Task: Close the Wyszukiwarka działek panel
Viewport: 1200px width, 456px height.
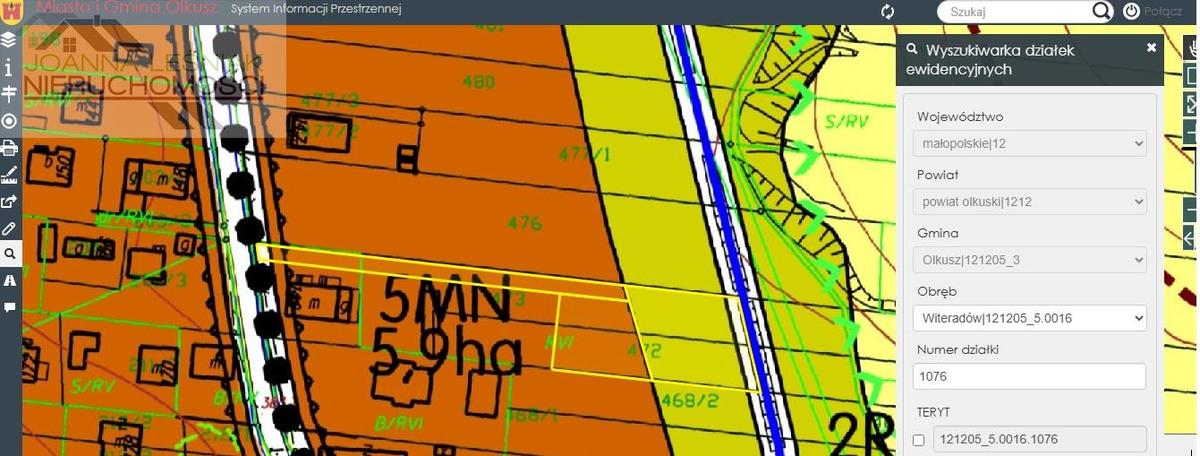Action: (1151, 47)
